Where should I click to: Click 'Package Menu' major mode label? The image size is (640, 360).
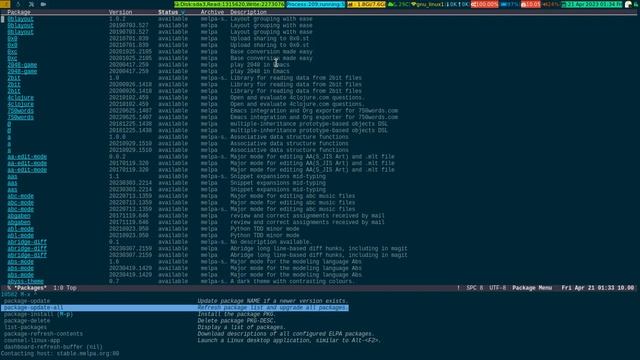tap(532, 288)
